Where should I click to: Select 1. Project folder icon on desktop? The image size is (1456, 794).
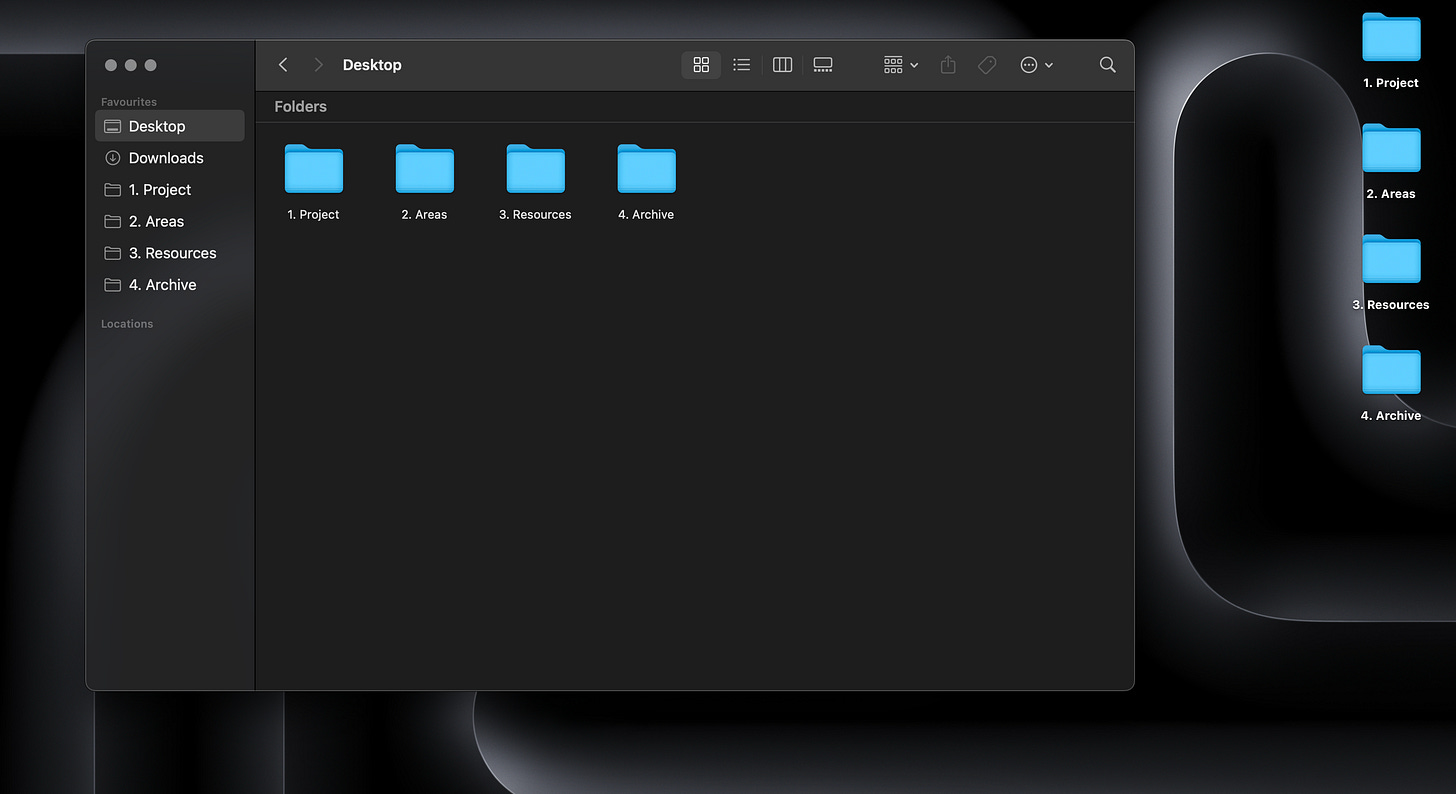pos(1391,38)
